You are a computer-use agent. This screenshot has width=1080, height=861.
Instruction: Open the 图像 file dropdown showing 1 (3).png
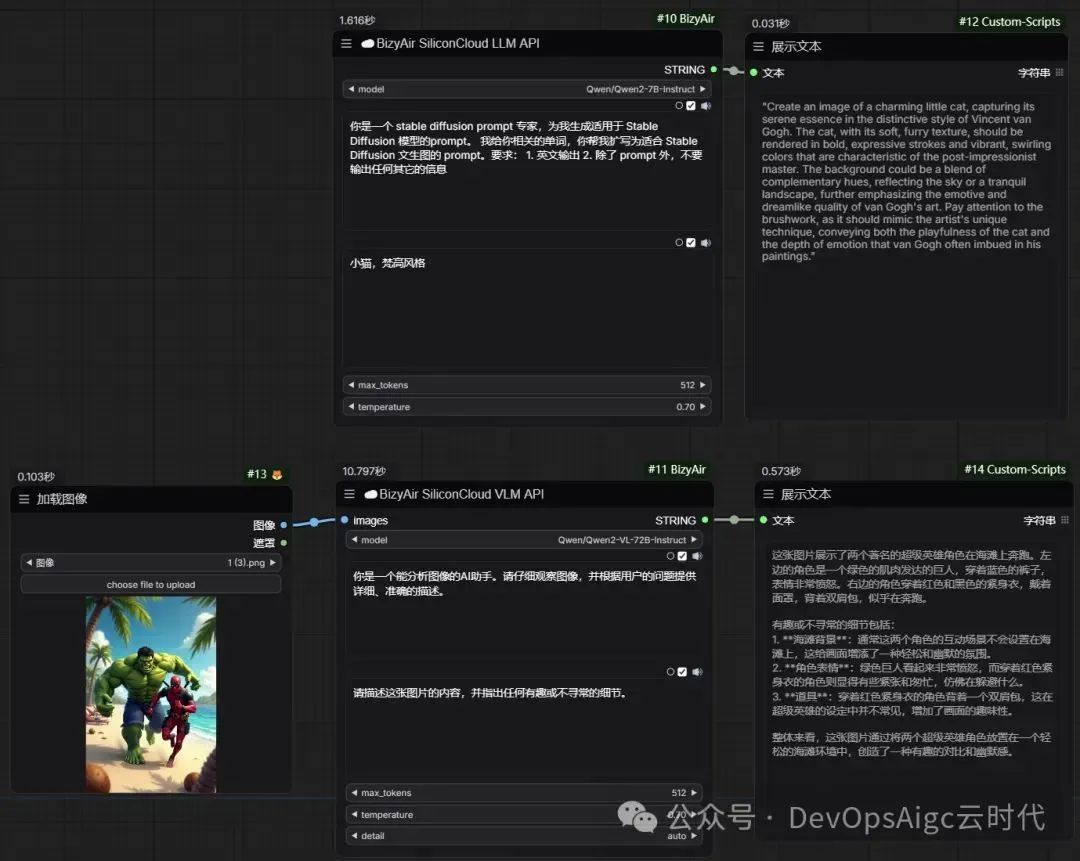(151, 563)
